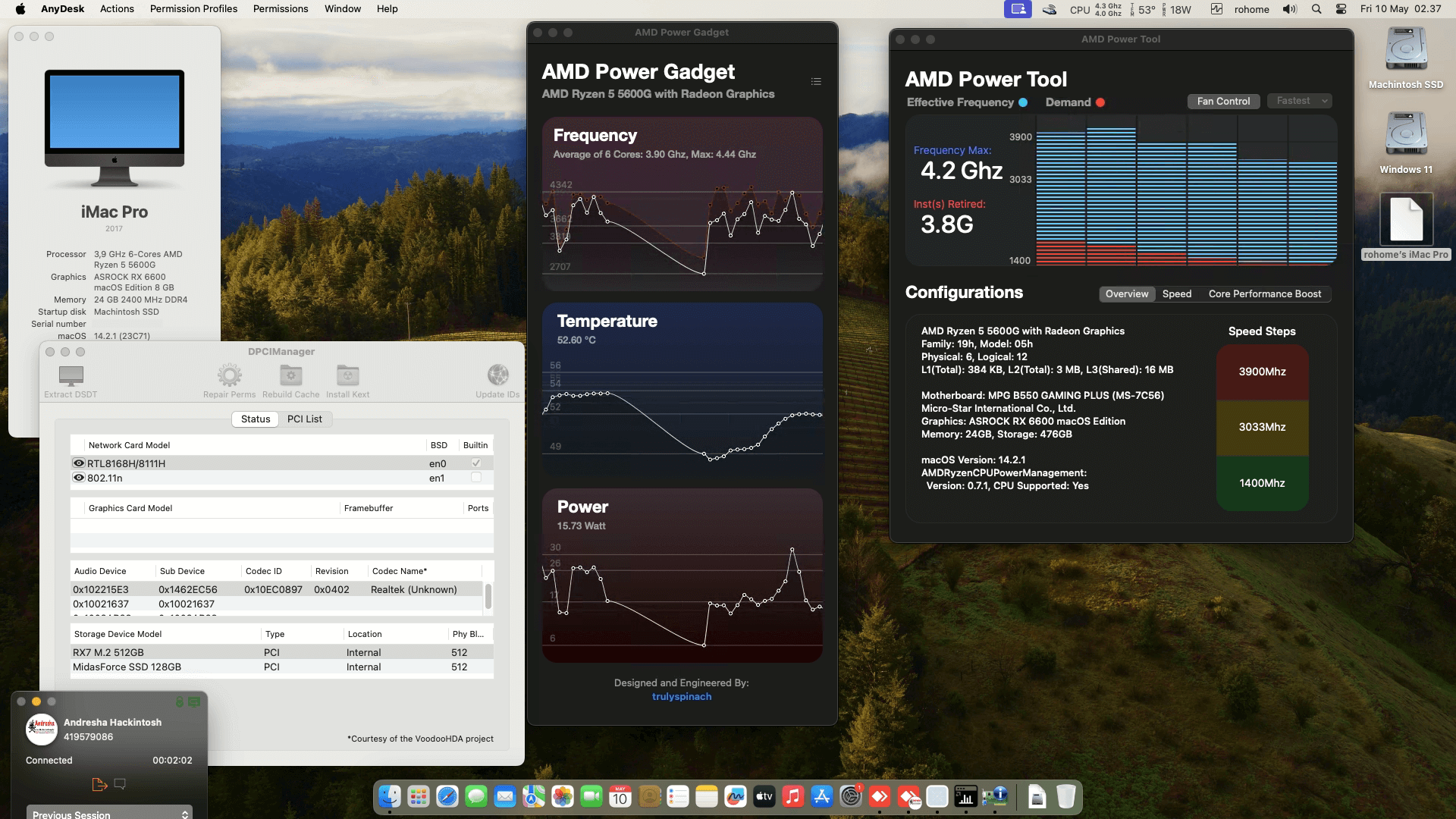Select Core Performance Boost tab
The image size is (1456, 819).
coord(1264,293)
